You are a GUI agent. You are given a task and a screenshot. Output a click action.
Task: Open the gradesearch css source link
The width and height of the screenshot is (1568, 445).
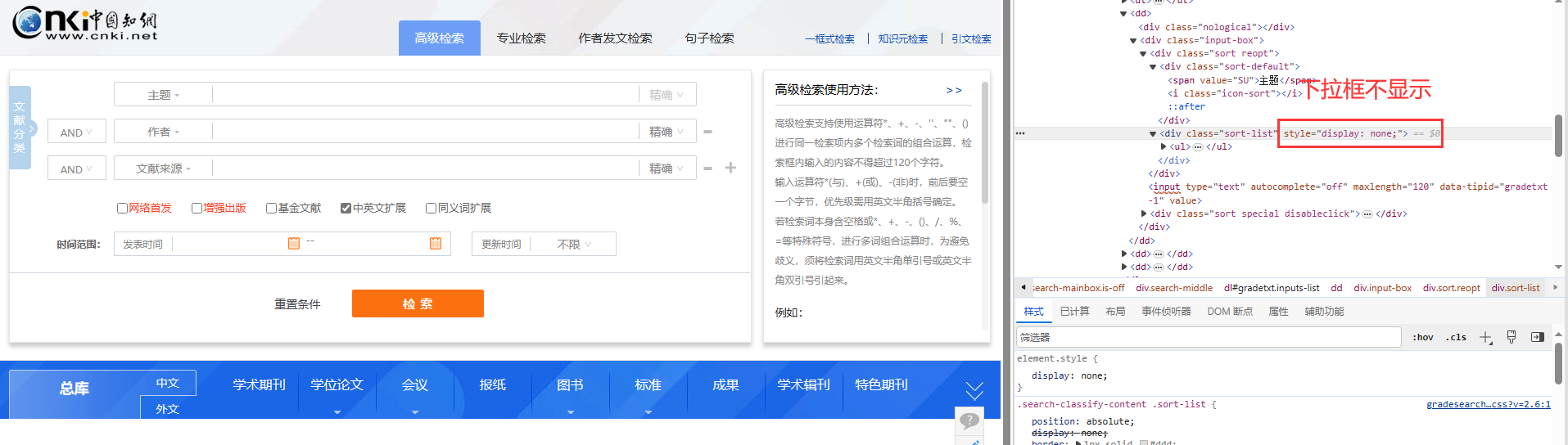[x=1488, y=404]
